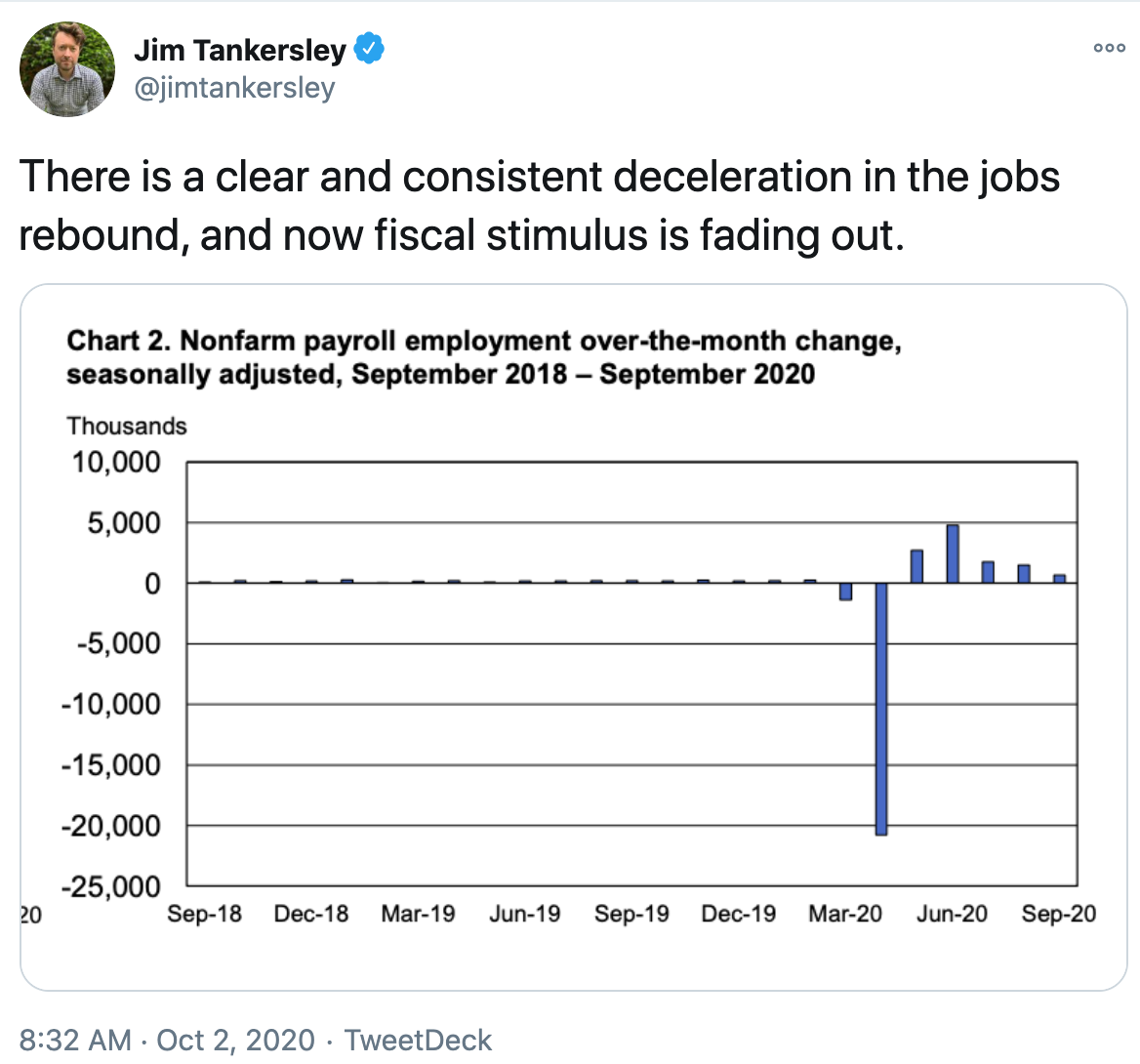
Task: Click the tallest positive bar near Jun-20
Action: 953,553
